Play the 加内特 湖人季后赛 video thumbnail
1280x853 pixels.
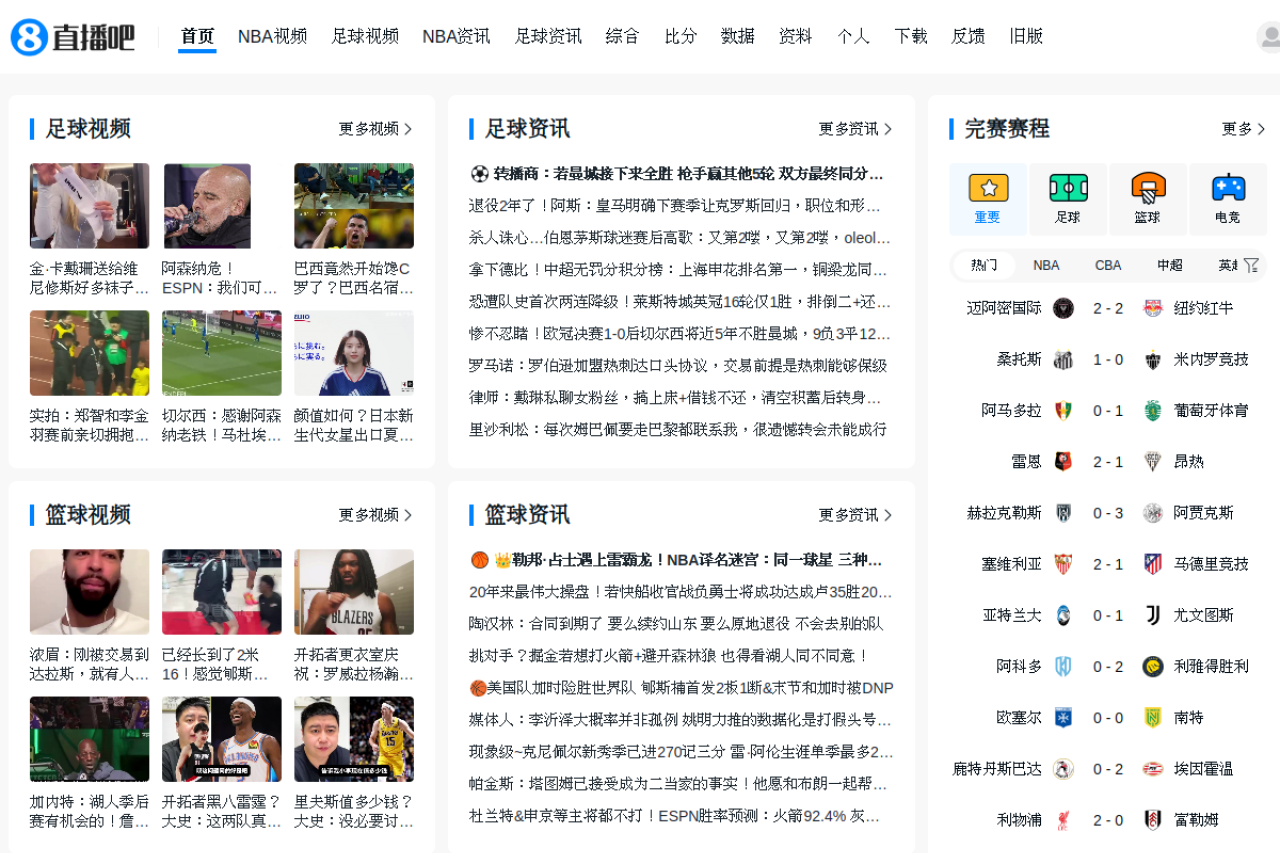coord(90,739)
